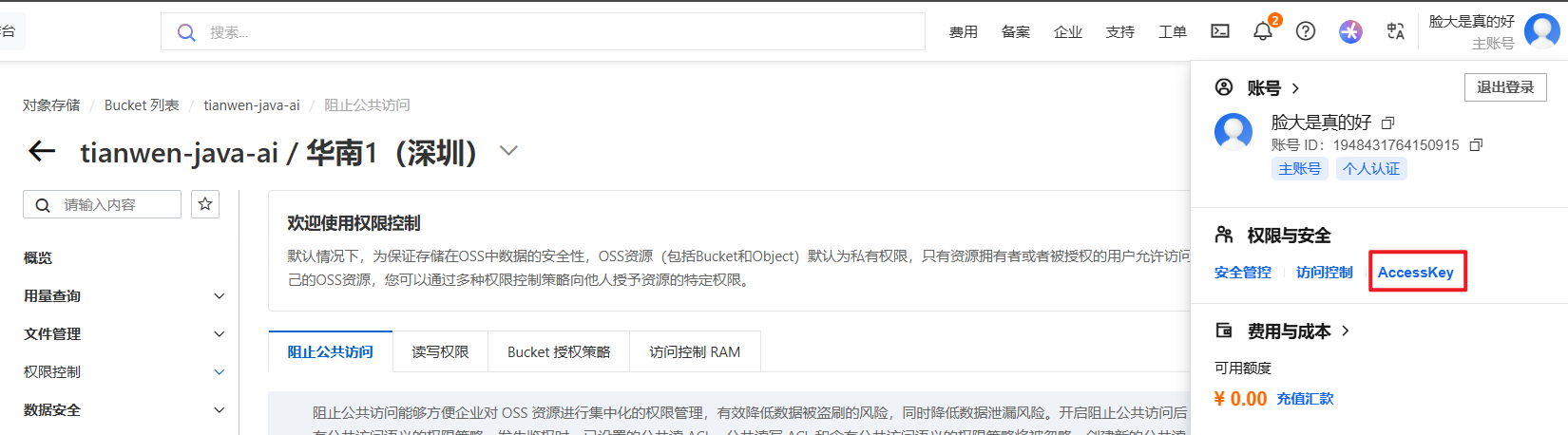Open the 备案 menu
The width and height of the screenshot is (1568, 435).
tap(1016, 32)
